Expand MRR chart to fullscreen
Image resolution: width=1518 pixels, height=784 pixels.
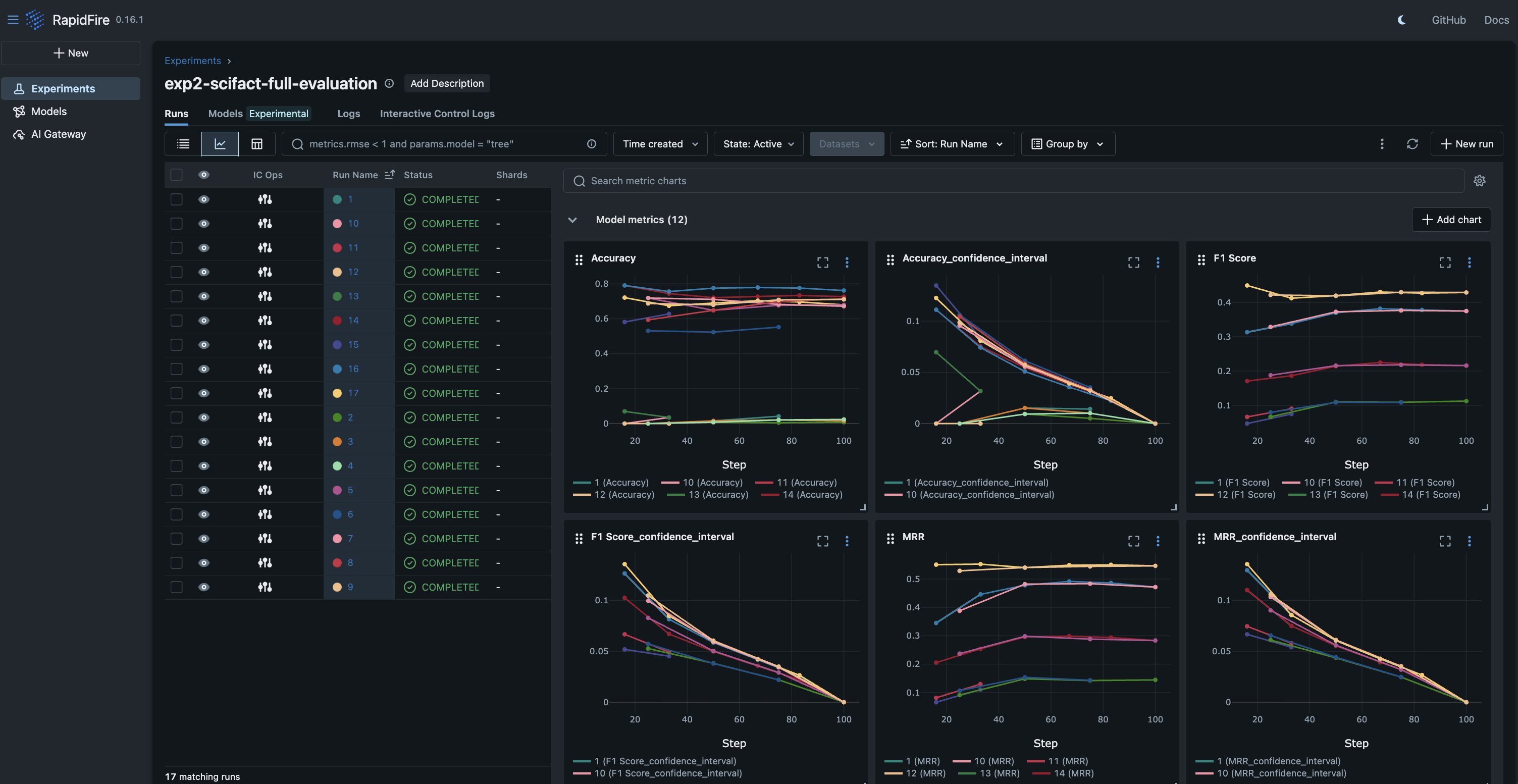coord(1134,541)
